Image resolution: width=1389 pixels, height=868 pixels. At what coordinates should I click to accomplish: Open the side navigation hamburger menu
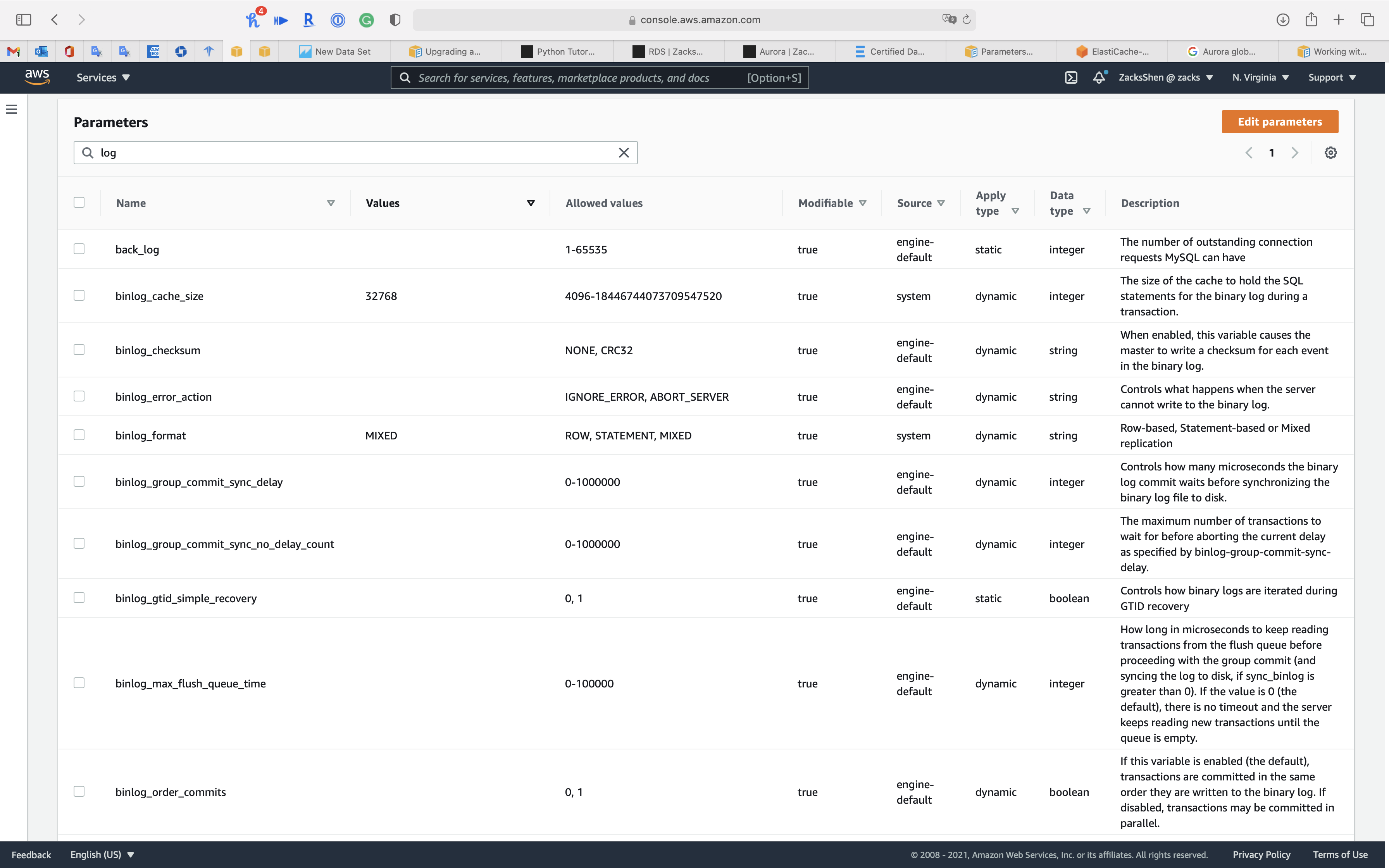tap(12, 109)
